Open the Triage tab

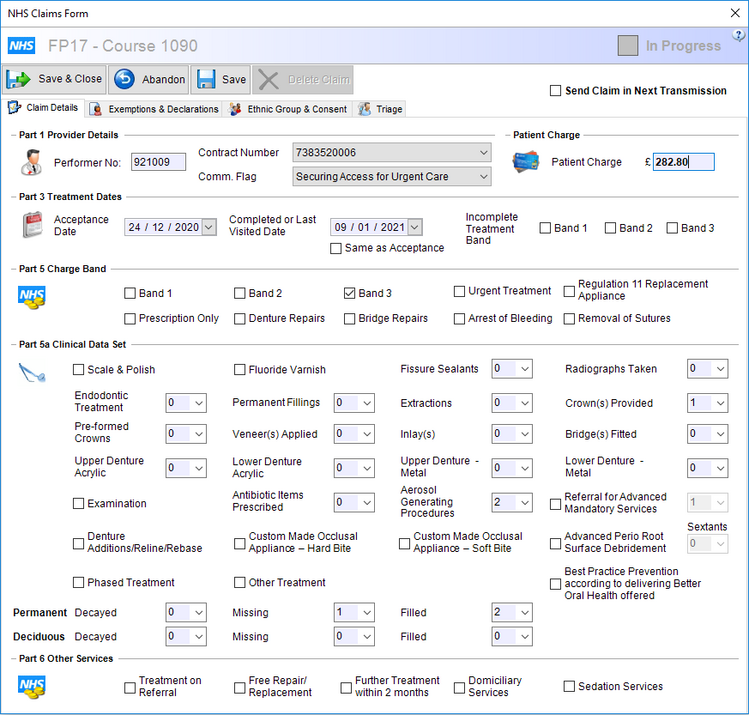[380, 109]
